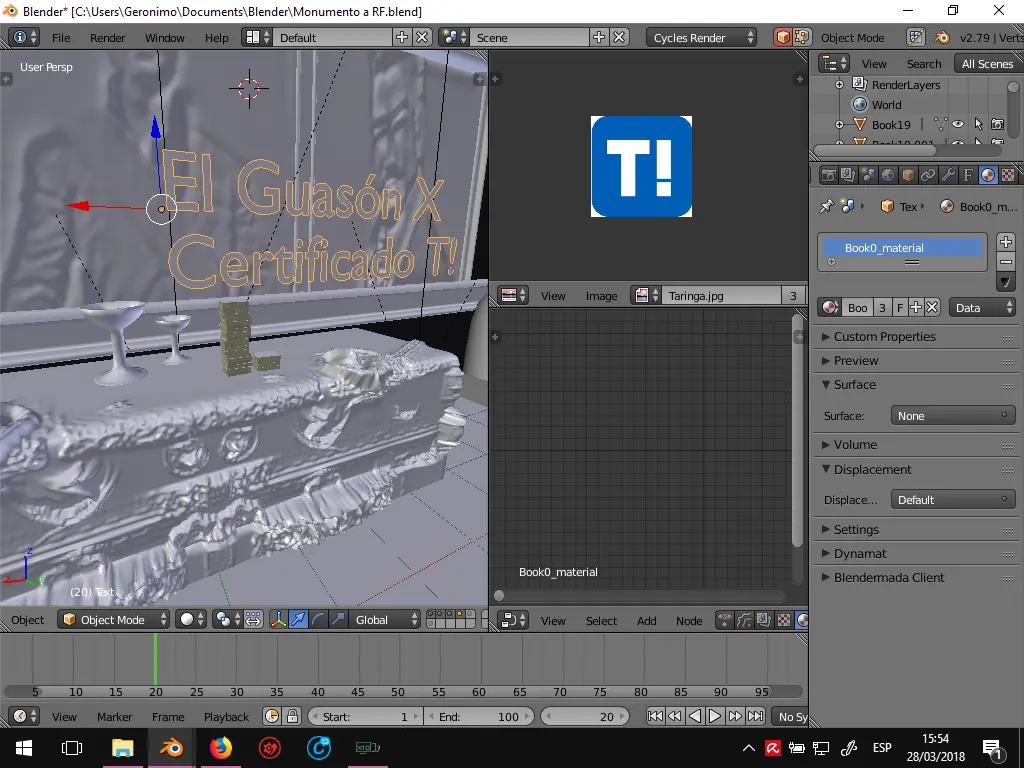The height and width of the screenshot is (768, 1024).
Task: Unlink the material with the X button
Action: coord(932,308)
